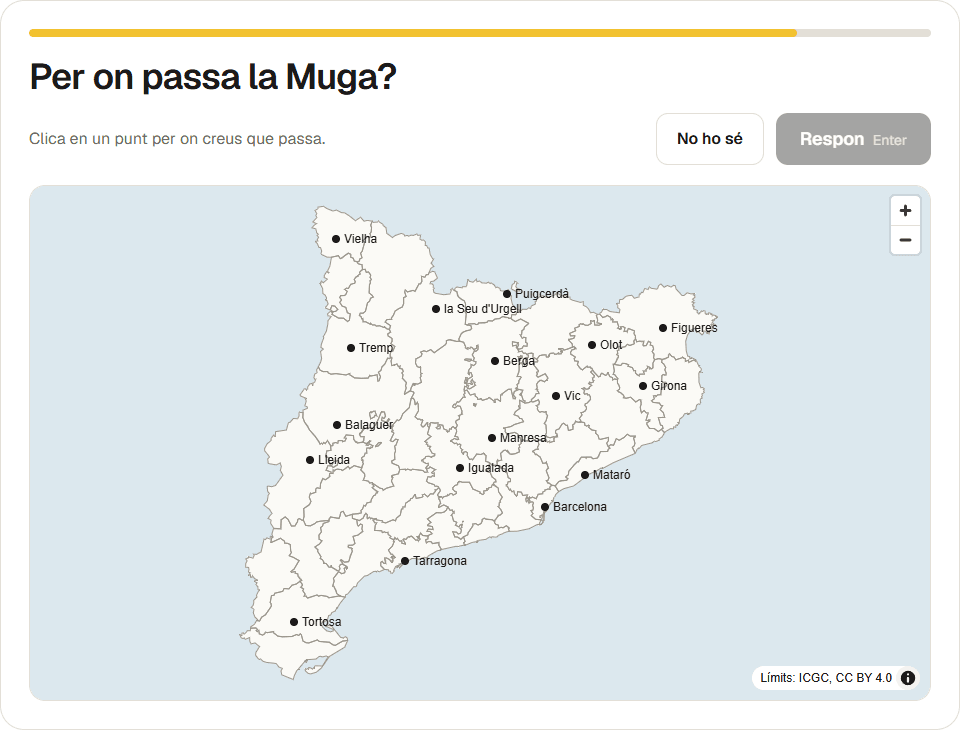Click the Figueres city dot

pos(662,328)
